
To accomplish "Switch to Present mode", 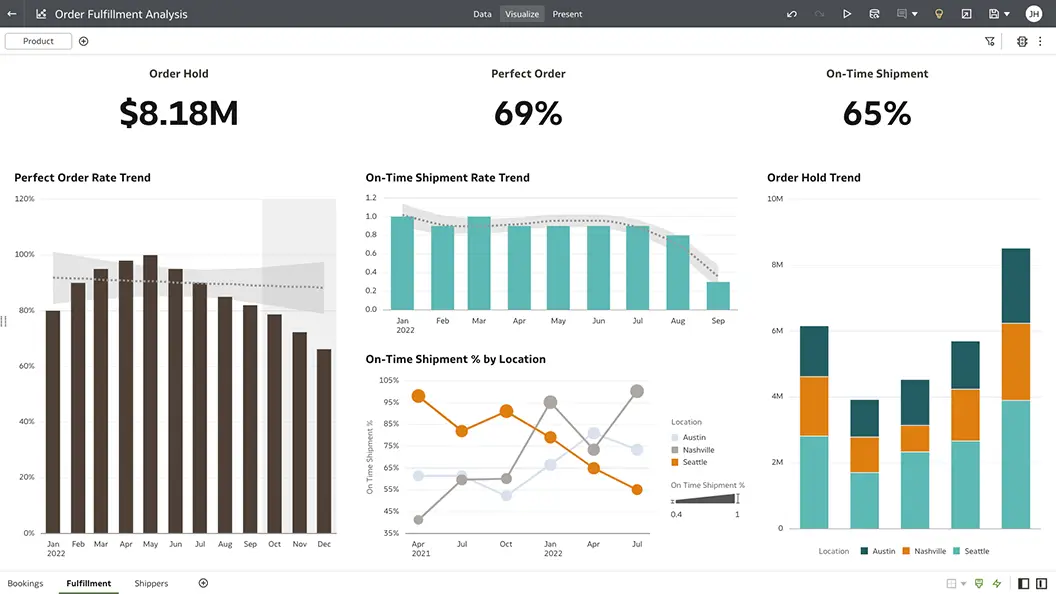I will pos(567,14).
